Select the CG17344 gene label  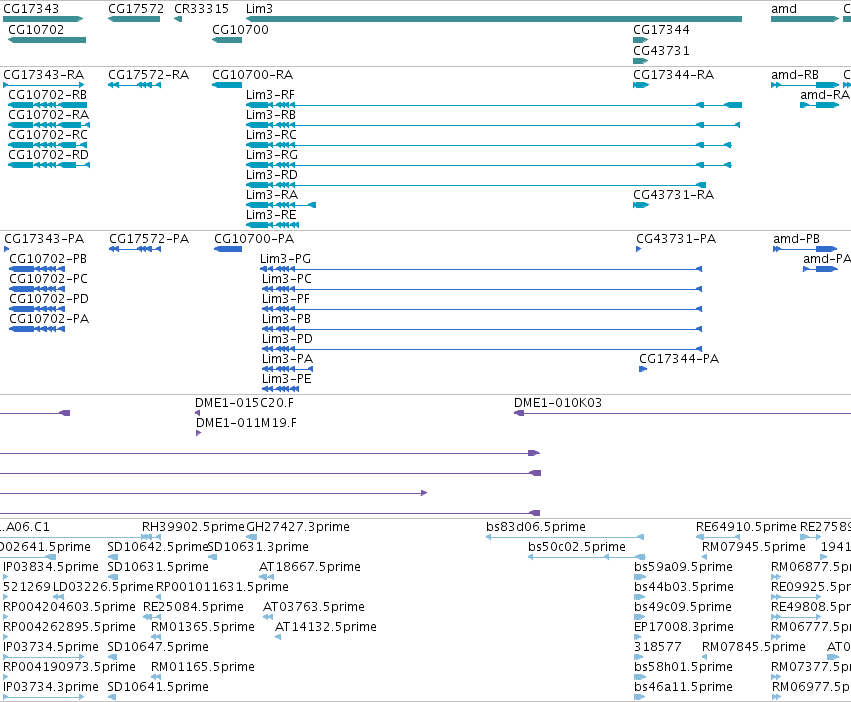point(661,29)
